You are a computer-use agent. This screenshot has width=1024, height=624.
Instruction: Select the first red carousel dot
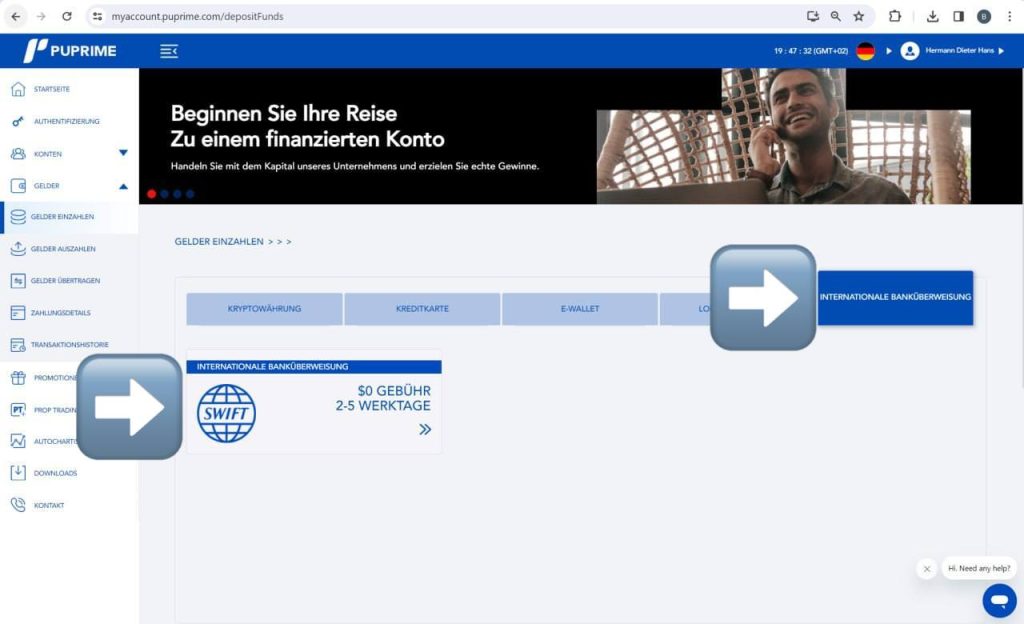point(152,194)
